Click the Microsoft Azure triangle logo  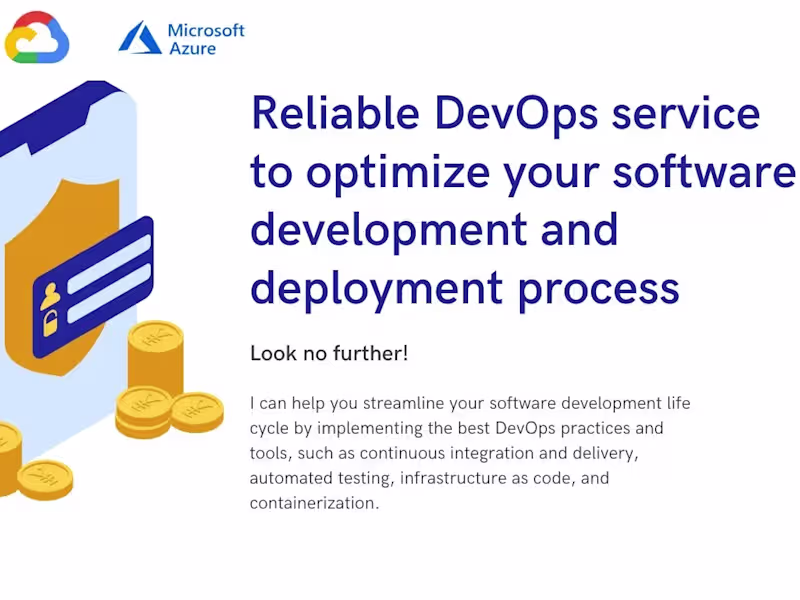140,37
